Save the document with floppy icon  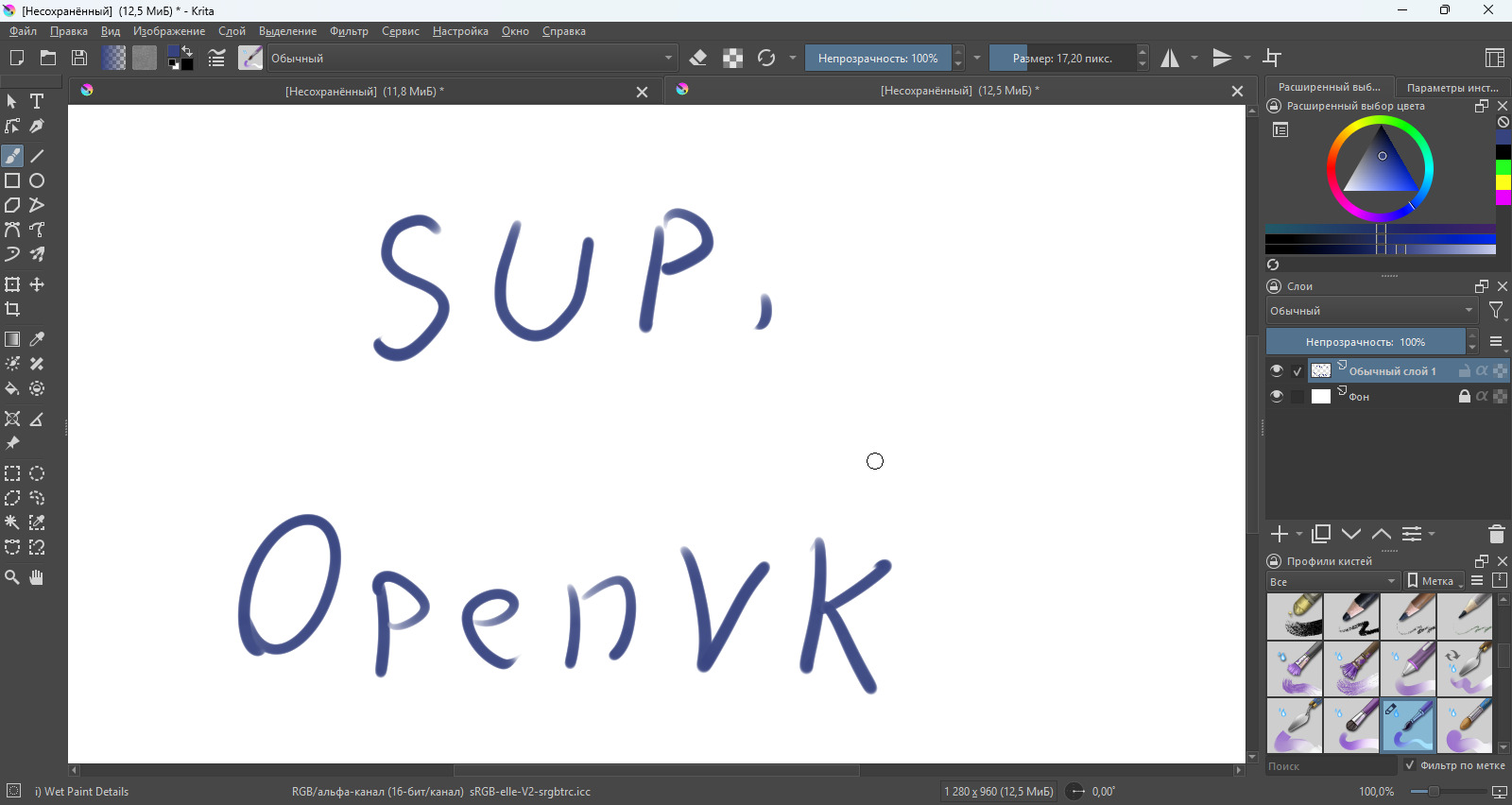pyautogui.click(x=79, y=58)
